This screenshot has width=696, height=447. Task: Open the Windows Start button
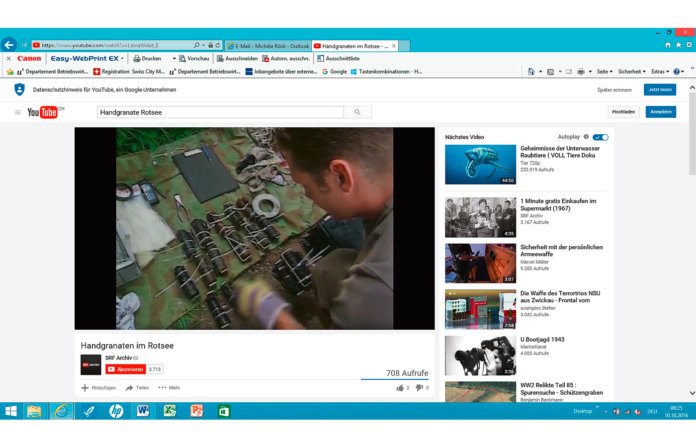click(x=11, y=411)
